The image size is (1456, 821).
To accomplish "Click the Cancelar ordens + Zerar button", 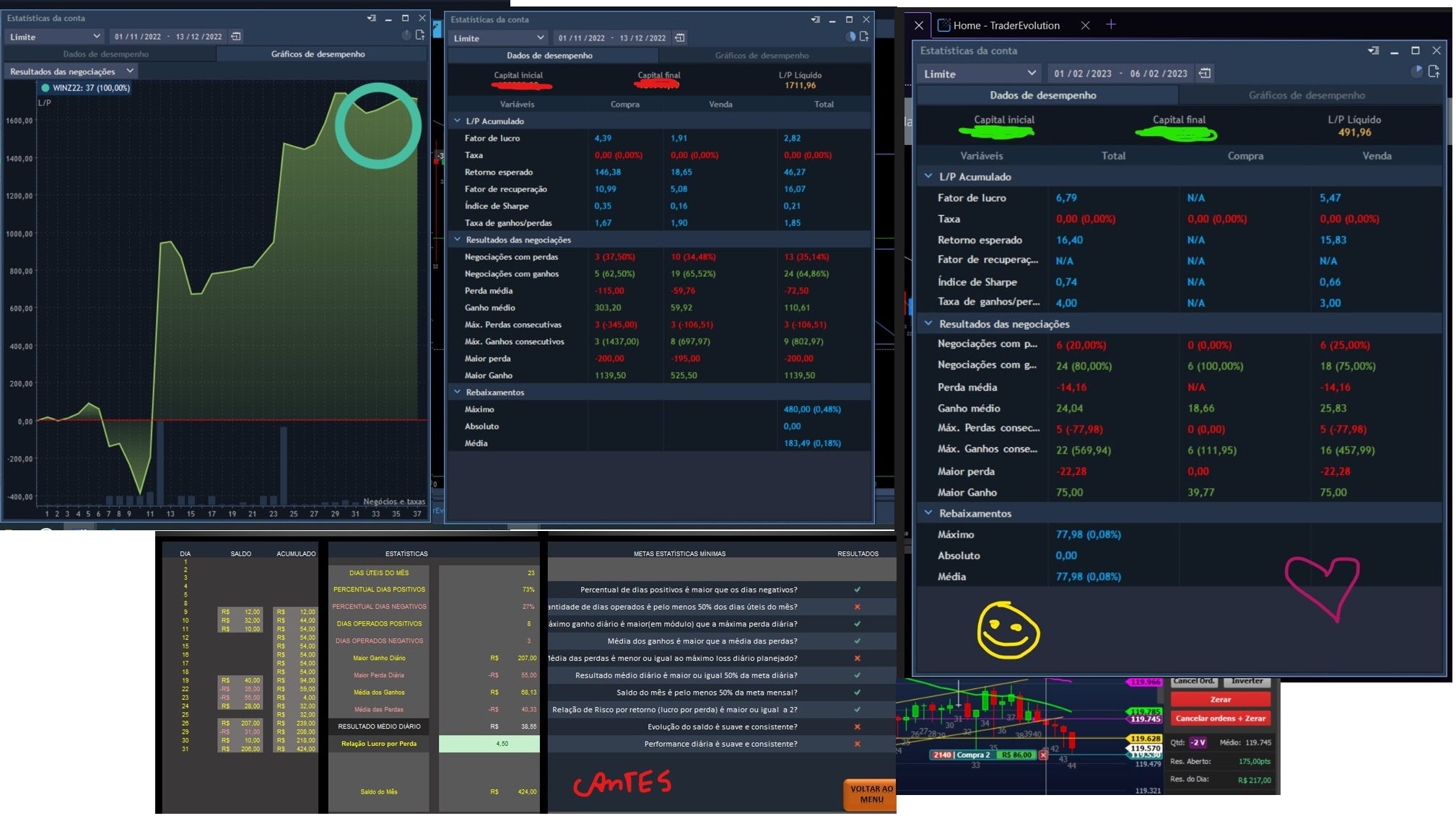I will pos(1220,718).
